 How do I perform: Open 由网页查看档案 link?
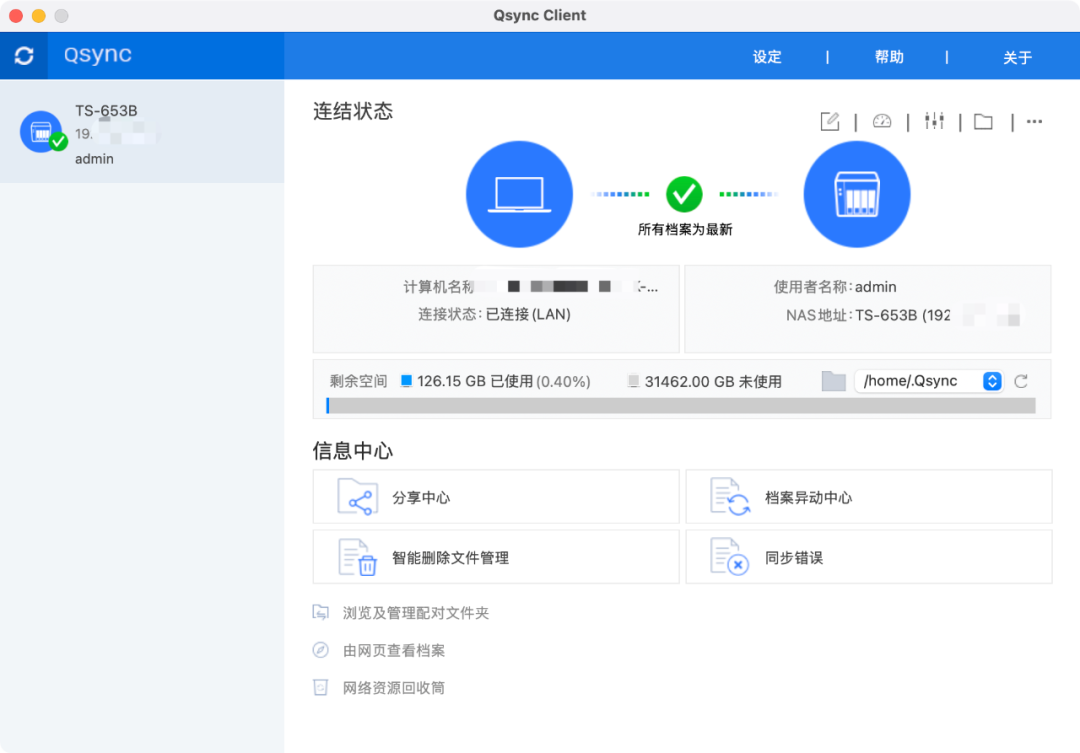[393, 650]
